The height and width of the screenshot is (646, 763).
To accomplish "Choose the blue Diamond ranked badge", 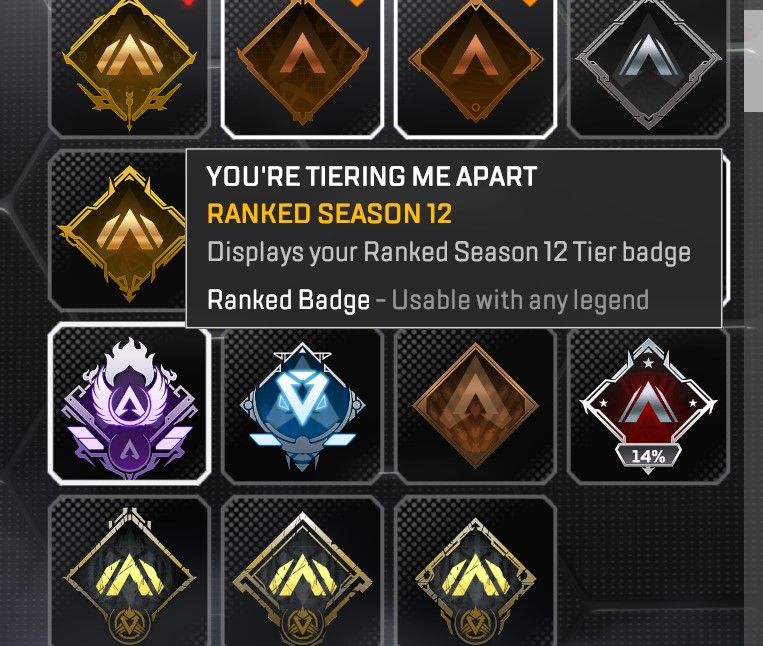I will click(x=302, y=405).
